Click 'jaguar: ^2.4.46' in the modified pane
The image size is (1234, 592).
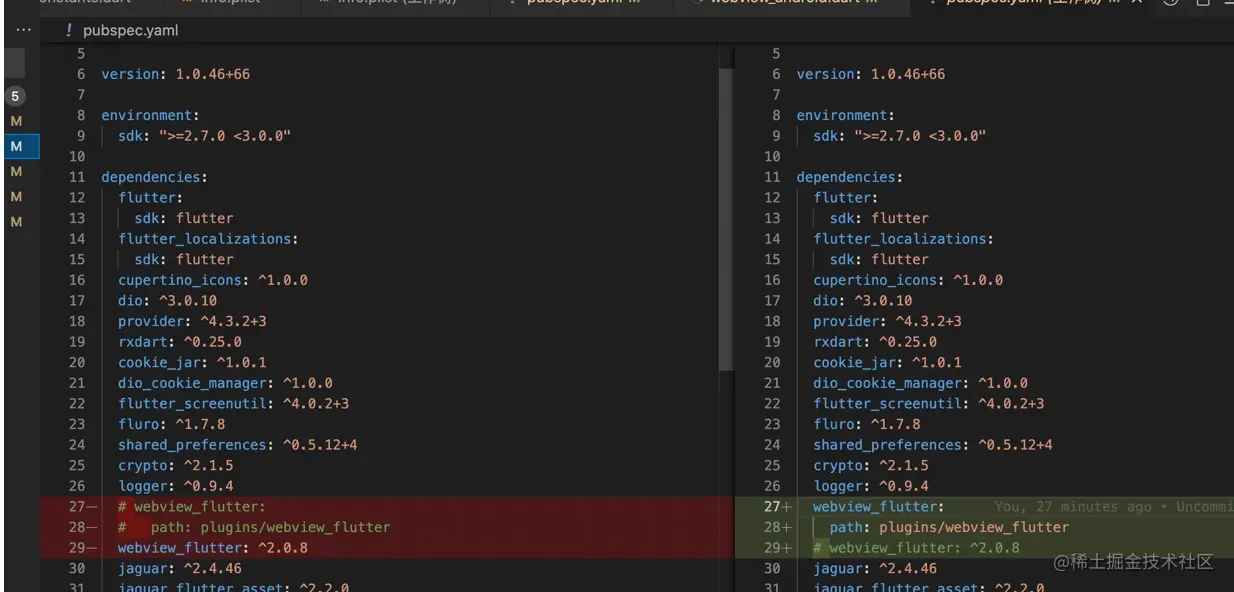(875, 569)
